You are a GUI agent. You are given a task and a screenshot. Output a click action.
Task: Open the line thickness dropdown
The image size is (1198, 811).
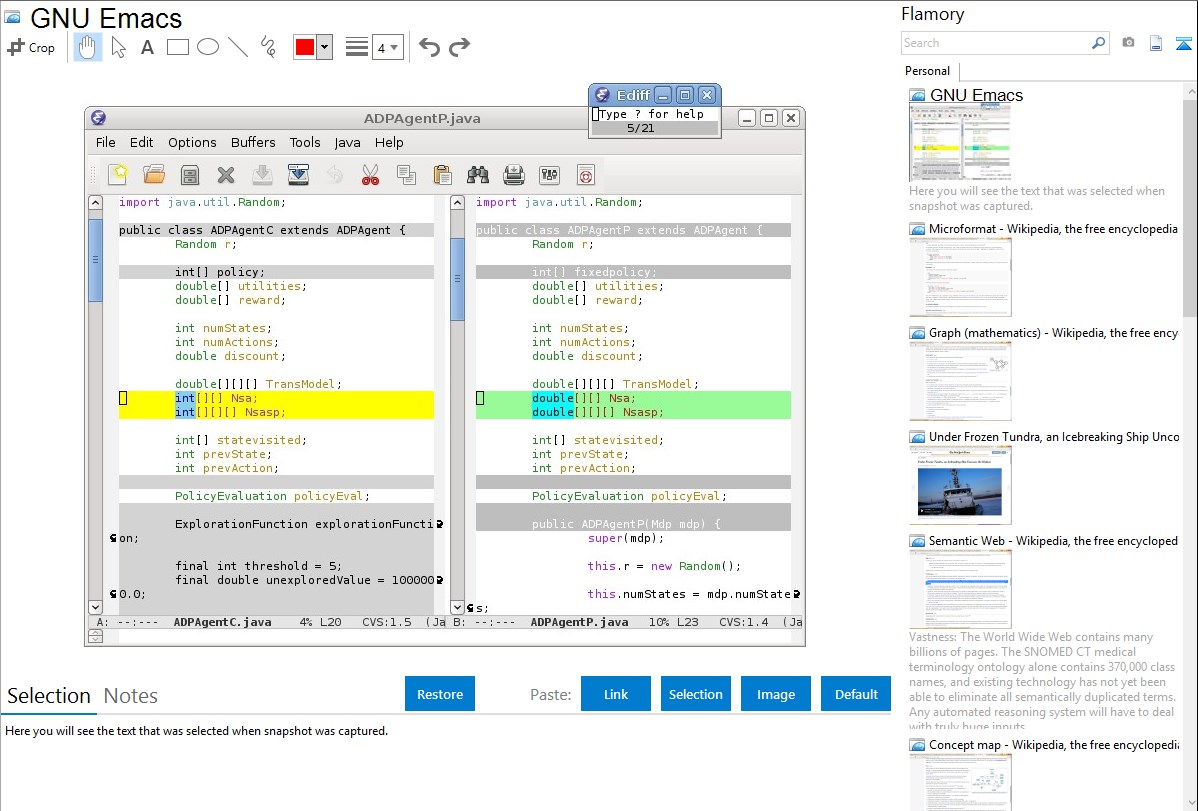point(387,47)
